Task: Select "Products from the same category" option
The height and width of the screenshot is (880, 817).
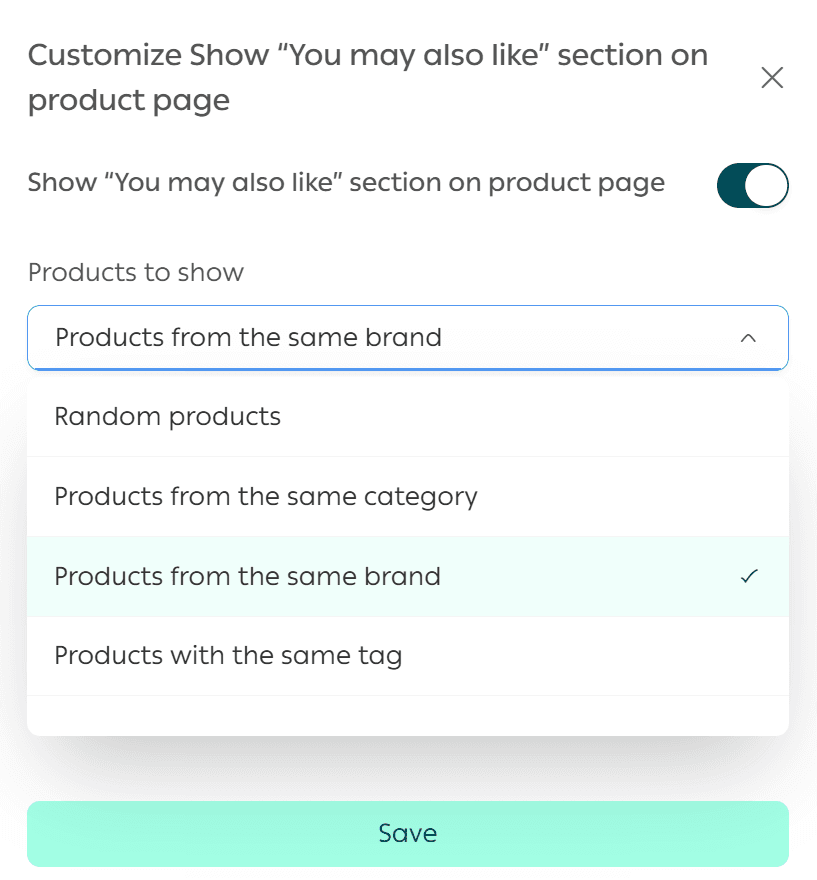Action: click(x=266, y=496)
